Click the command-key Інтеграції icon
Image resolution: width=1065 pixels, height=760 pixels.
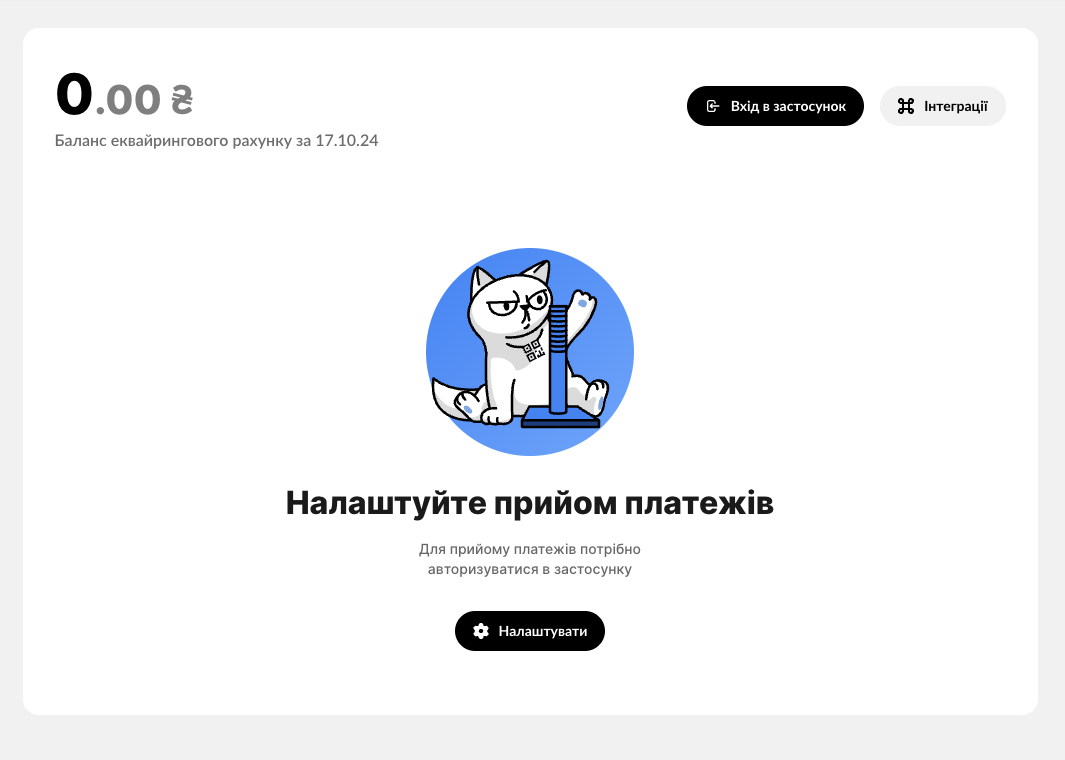tap(905, 106)
